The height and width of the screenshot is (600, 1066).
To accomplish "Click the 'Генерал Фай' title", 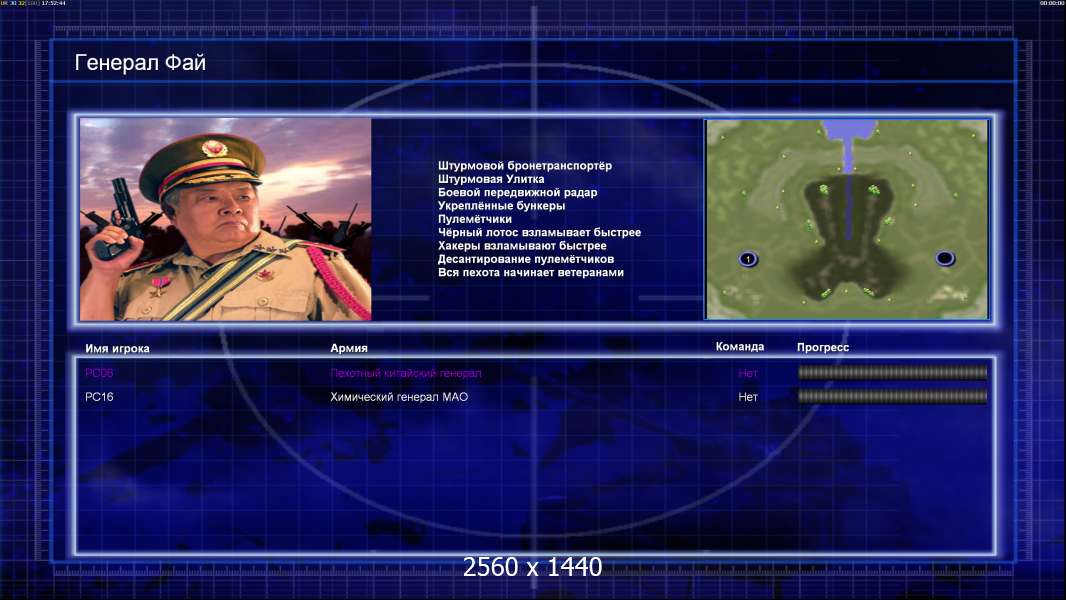I will (x=140, y=63).
